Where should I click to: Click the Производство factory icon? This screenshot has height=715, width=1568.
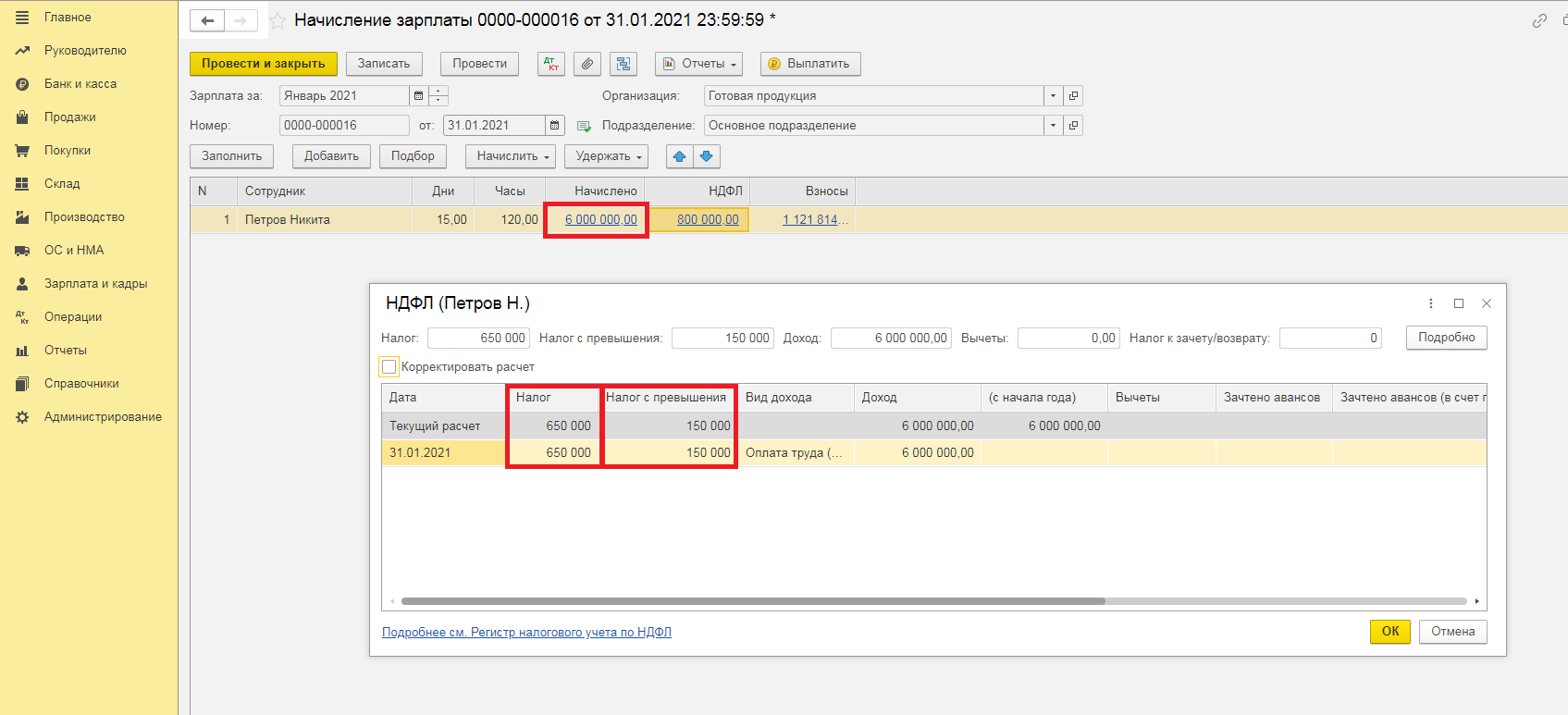click(22, 217)
